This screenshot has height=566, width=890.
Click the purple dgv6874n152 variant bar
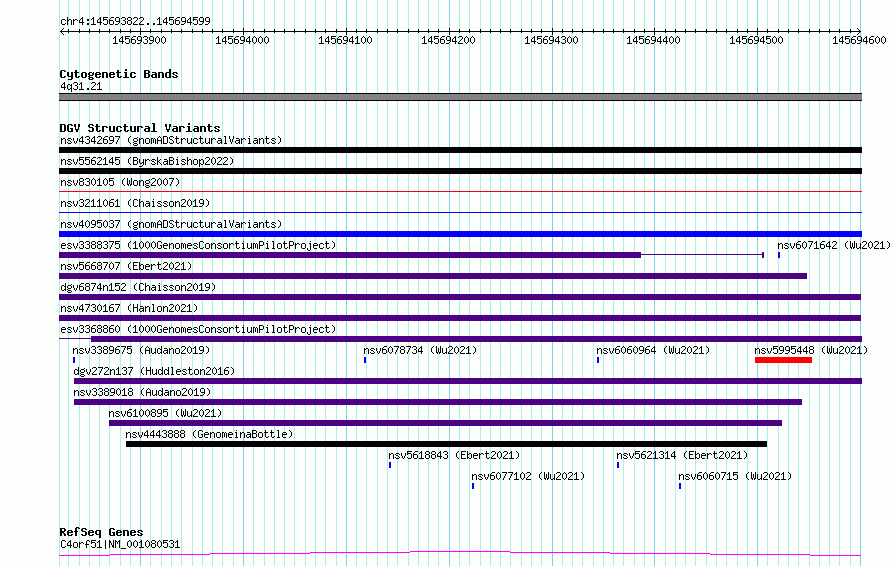click(x=460, y=297)
